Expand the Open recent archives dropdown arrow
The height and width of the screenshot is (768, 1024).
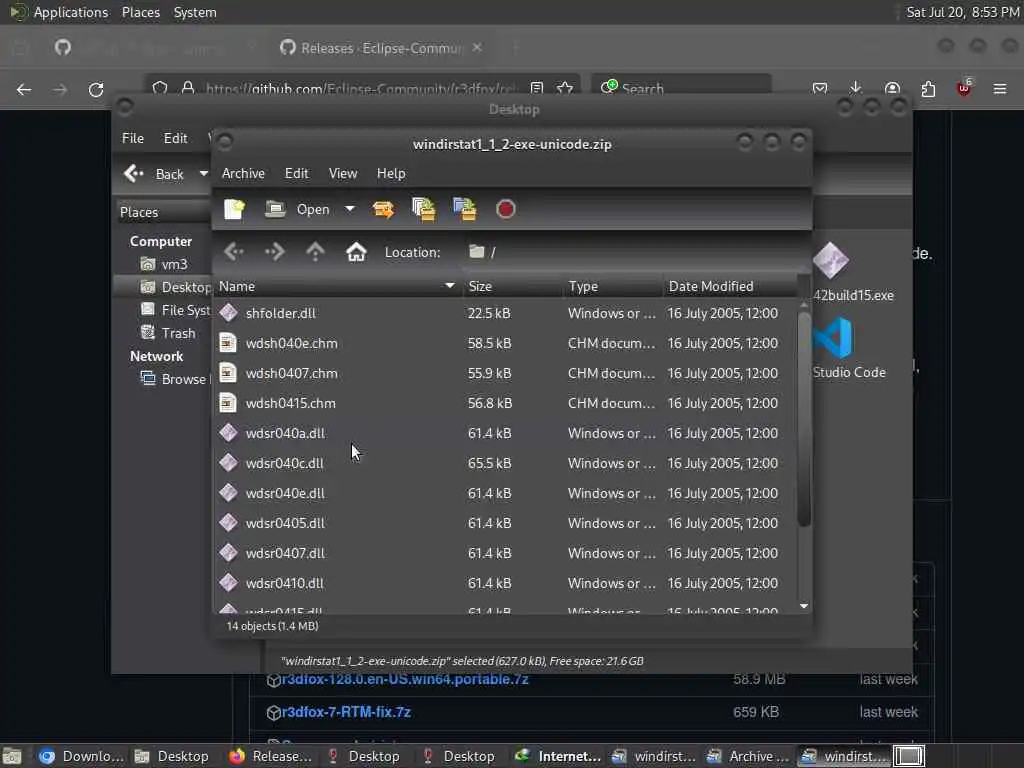(x=350, y=209)
